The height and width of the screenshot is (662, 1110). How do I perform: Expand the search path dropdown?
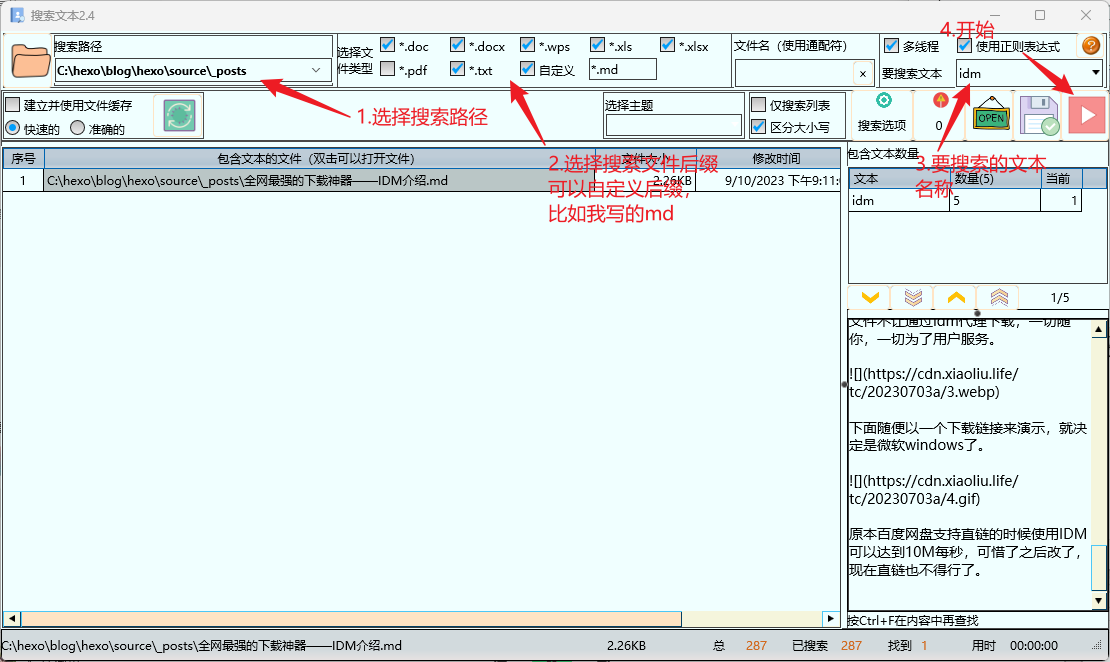point(316,70)
